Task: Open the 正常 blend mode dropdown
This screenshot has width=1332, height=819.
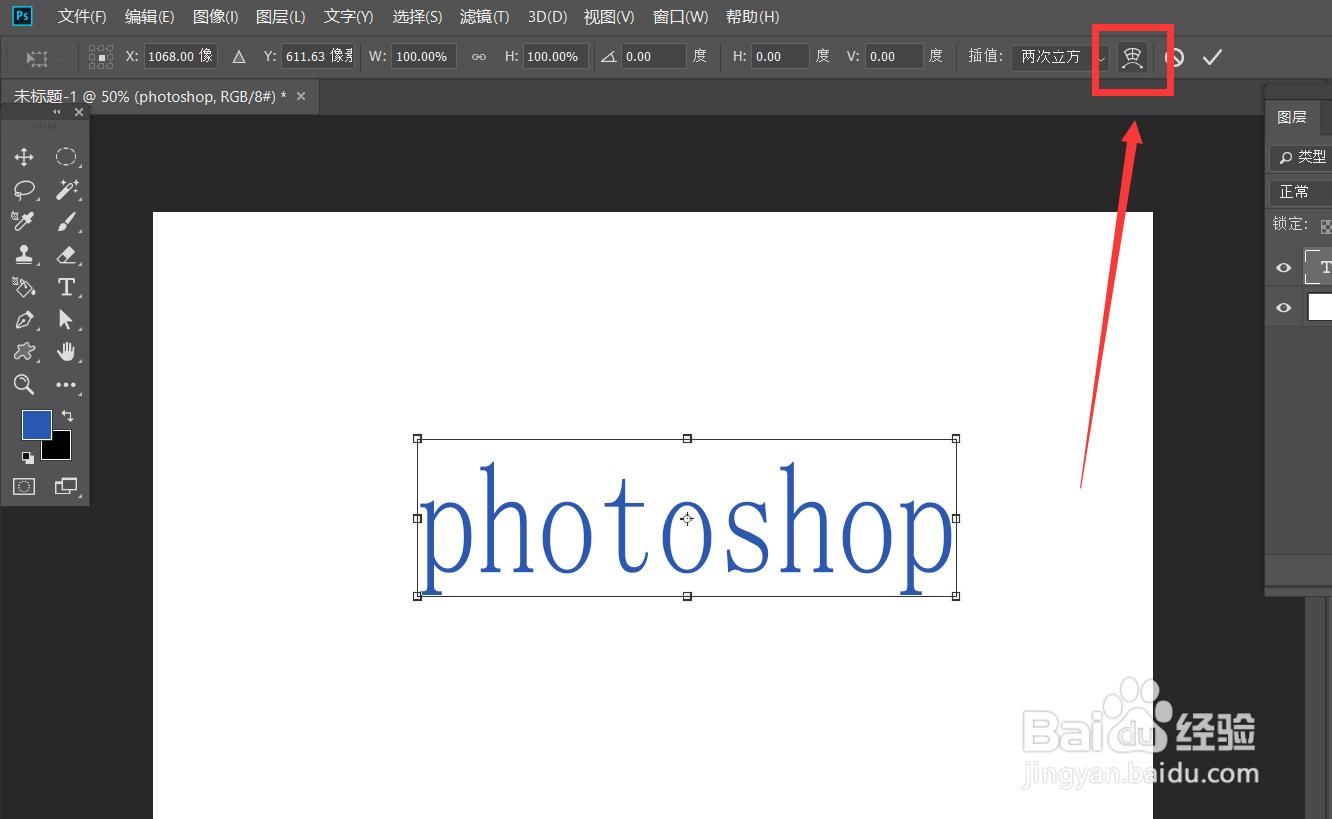Action: (x=1302, y=192)
